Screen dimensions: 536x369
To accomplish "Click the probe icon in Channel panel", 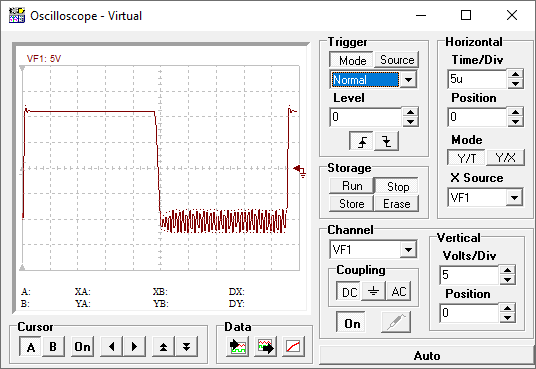I will pyautogui.click(x=396, y=322).
